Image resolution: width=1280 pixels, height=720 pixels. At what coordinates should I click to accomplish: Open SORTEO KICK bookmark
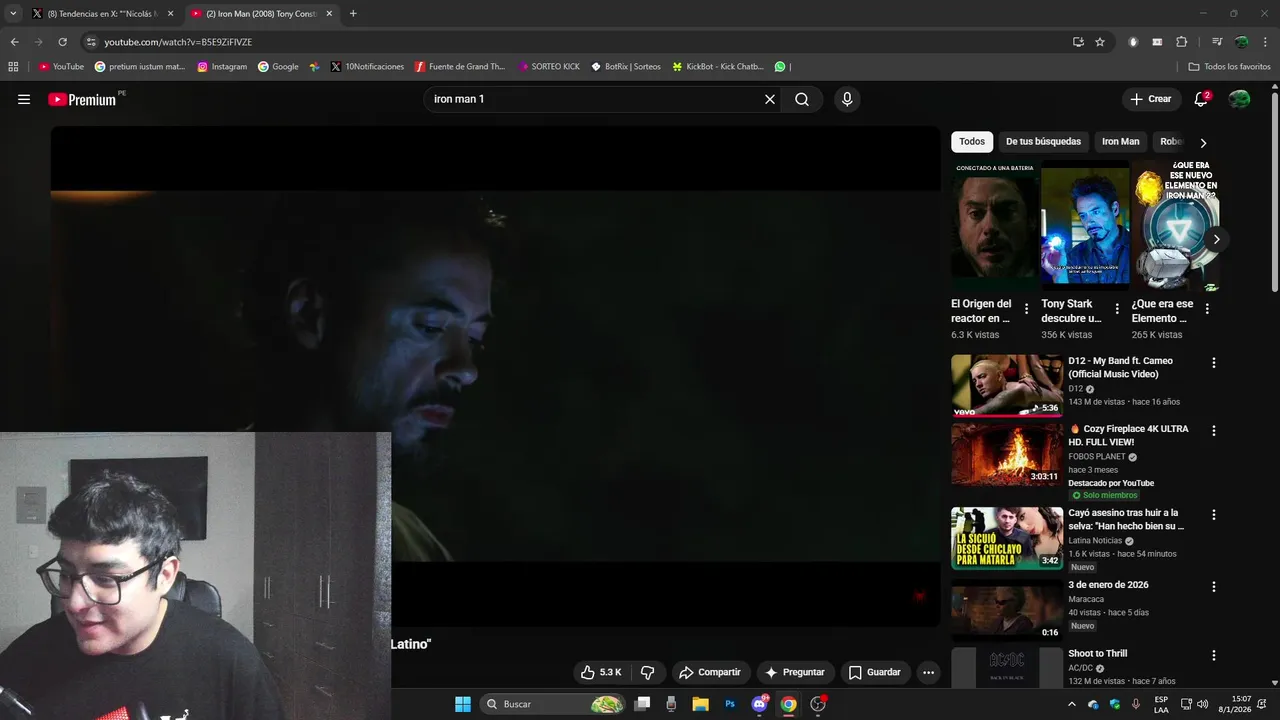coord(549,67)
